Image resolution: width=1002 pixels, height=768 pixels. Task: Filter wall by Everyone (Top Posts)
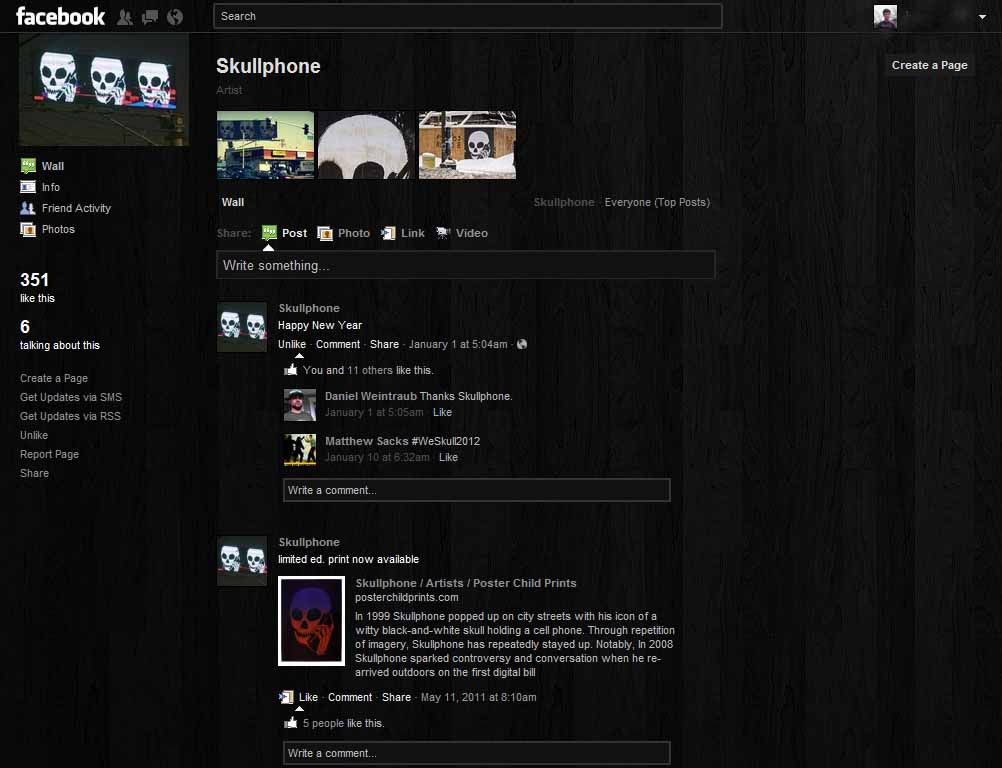coord(657,203)
